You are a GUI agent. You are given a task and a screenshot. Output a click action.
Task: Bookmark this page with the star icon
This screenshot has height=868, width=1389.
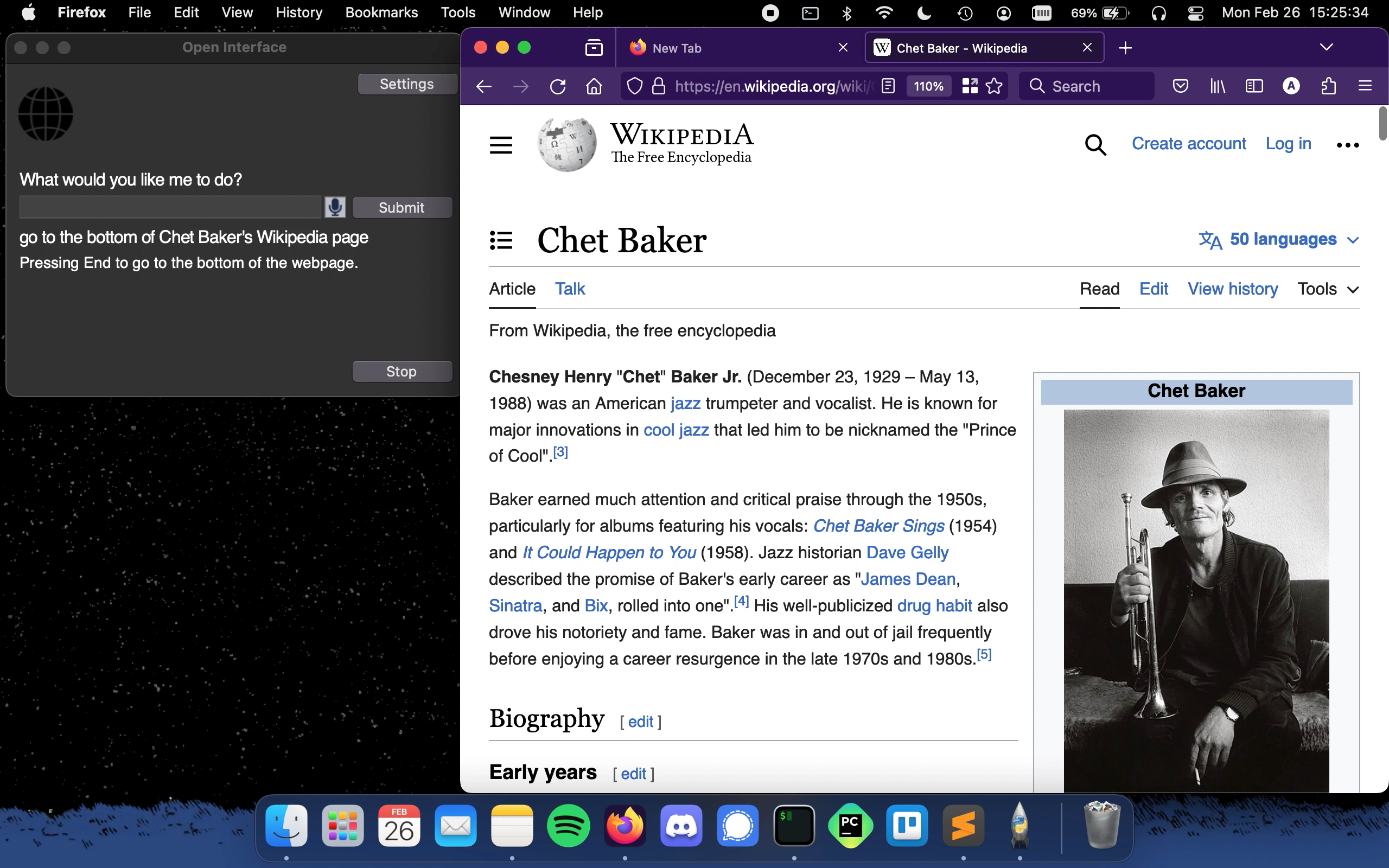994,86
